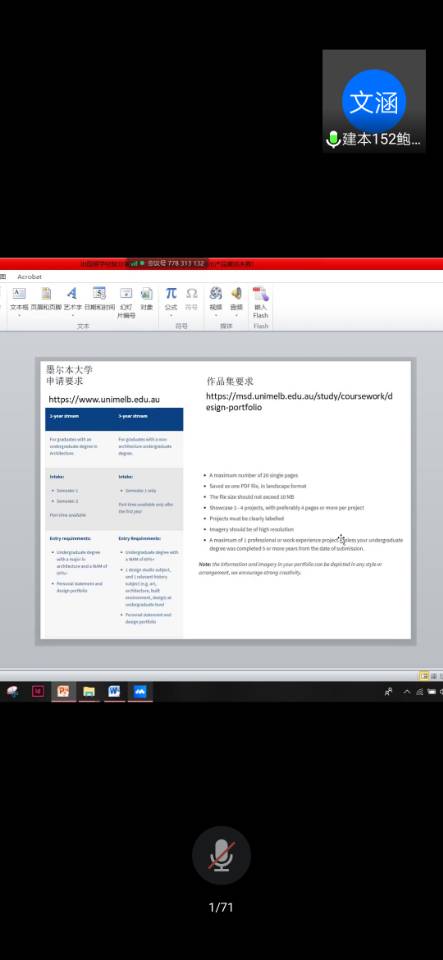Viewport: 443px width, 960px height.
Task: Open the People icon in system tray
Action: 388,692
